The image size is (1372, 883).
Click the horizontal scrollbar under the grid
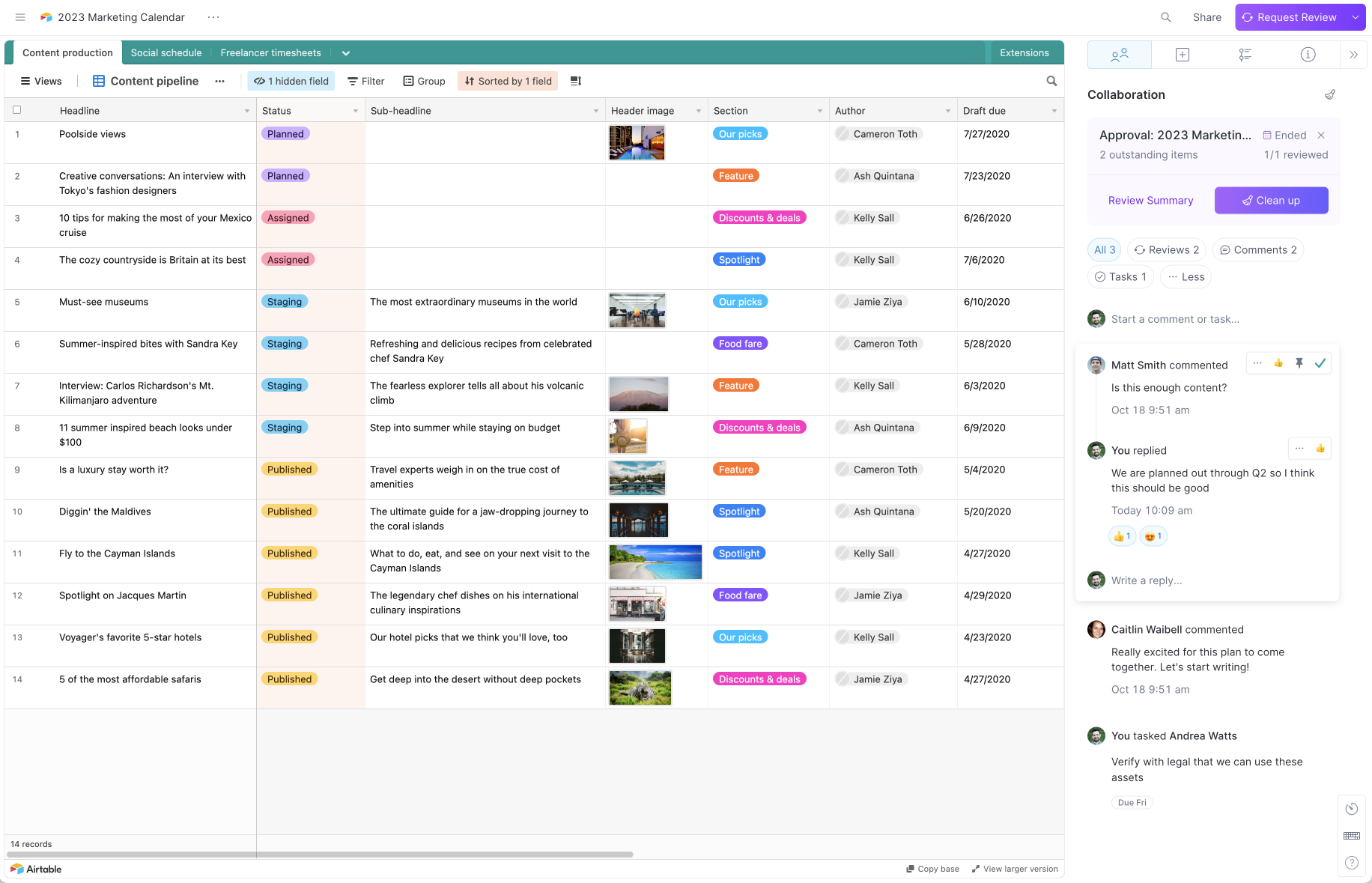[321, 854]
